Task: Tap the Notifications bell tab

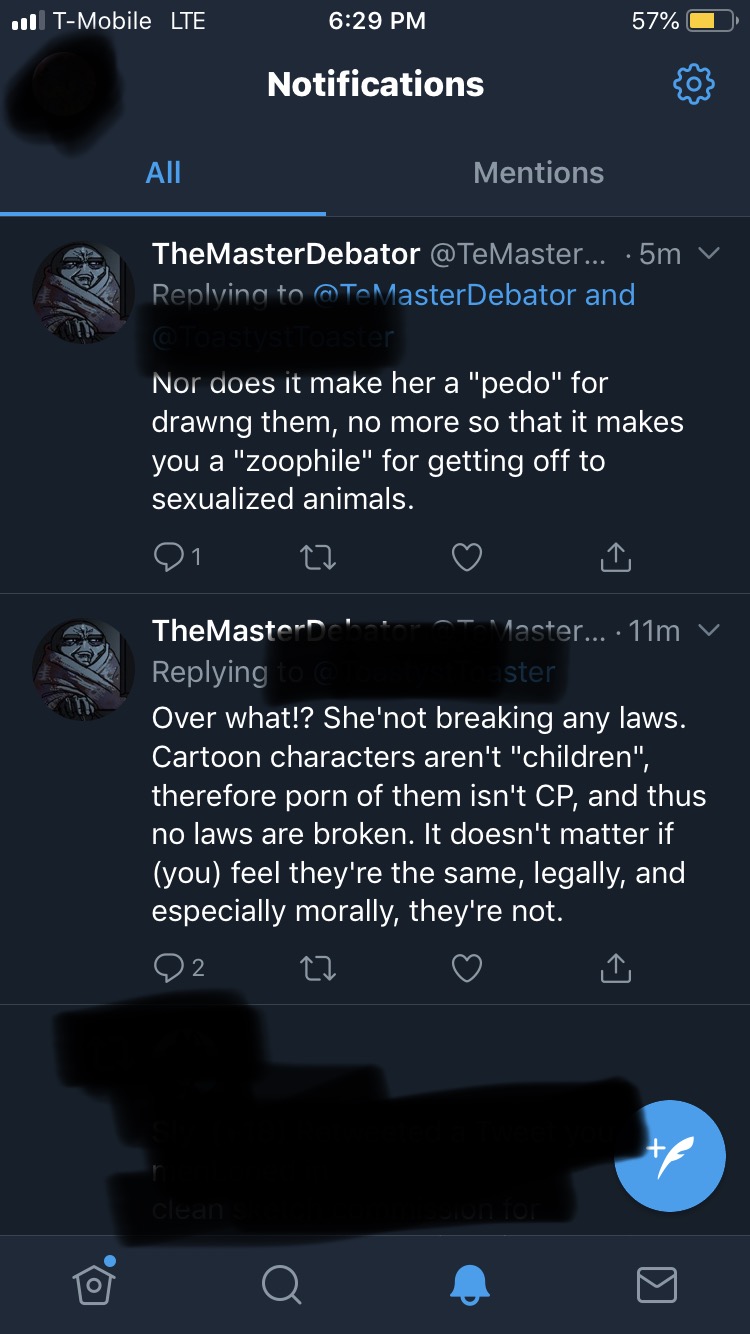Action: [469, 1285]
